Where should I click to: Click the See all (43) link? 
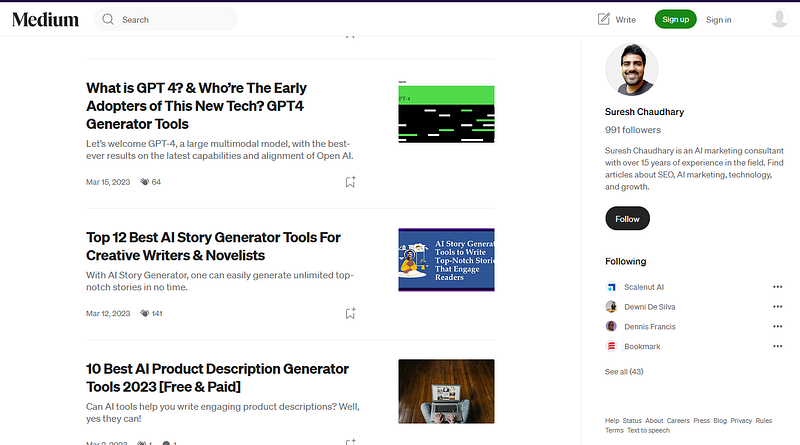624,372
